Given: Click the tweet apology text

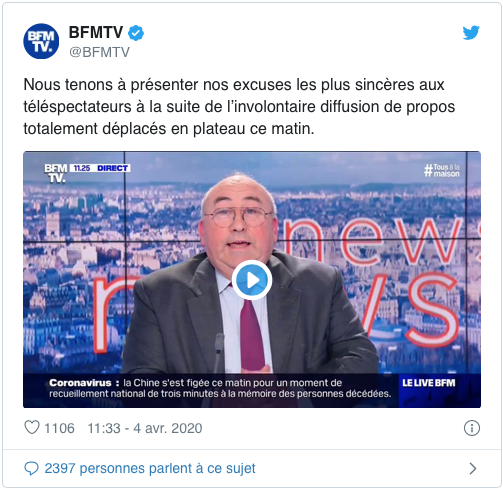Looking at the screenshot, I should (239, 107).
